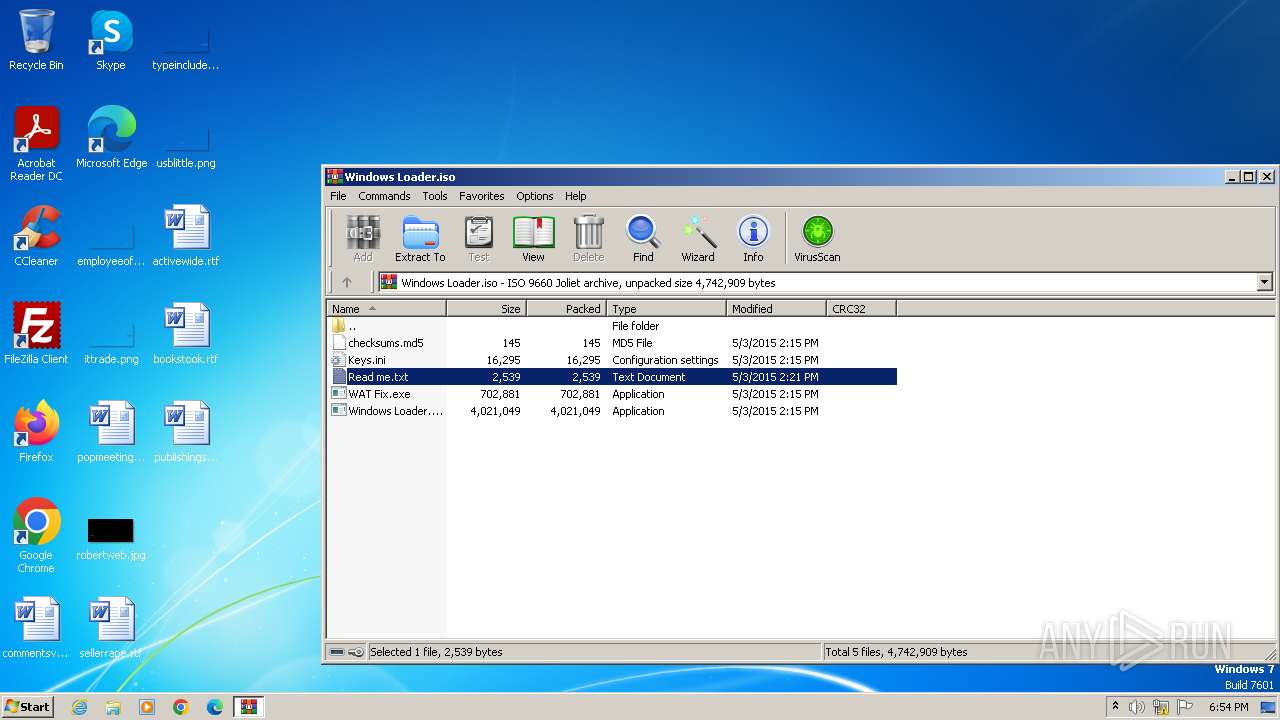Open the View toolbar icon
This screenshot has width=1280, height=720.
pos(533,239)
